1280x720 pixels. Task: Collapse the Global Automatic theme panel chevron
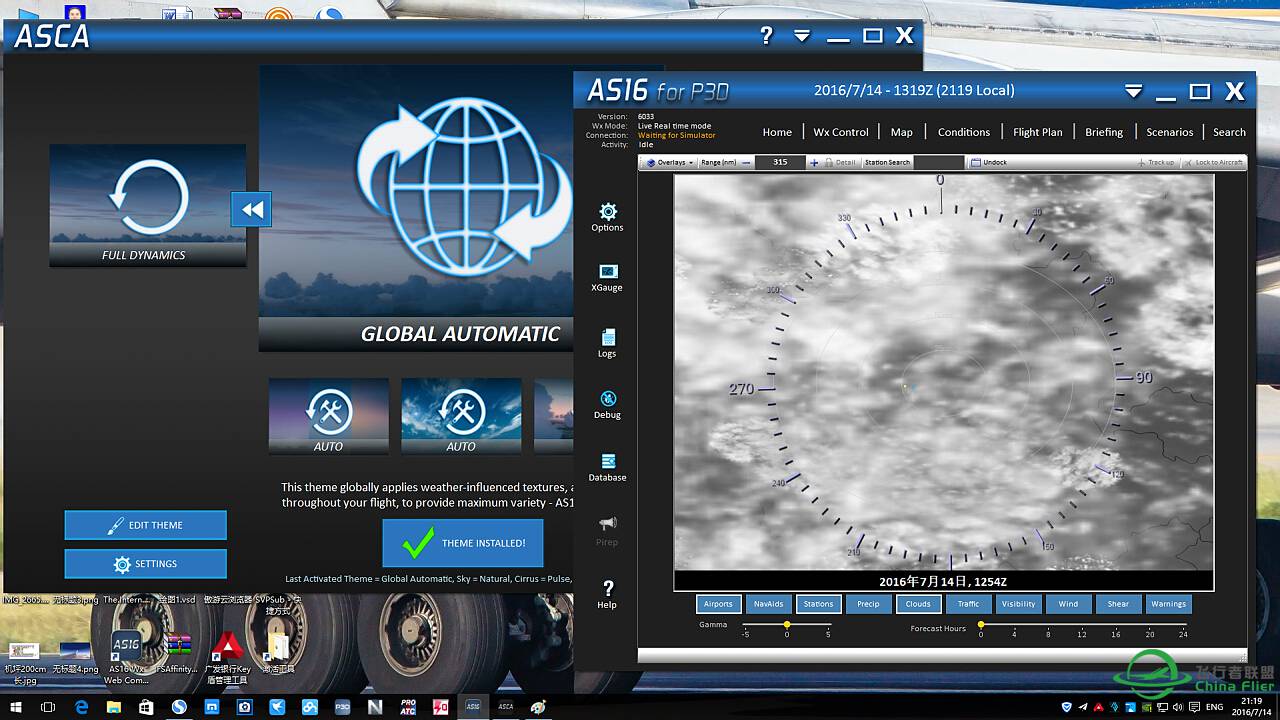(x=251, y=209)
